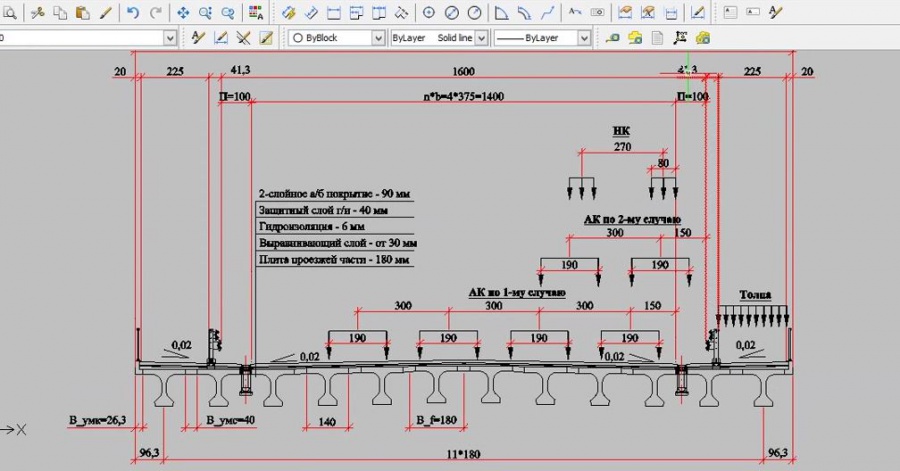The width and height of the screenshot is (900, 471).
Task: Click the Redo arrow icon
Action: point(155,13)
